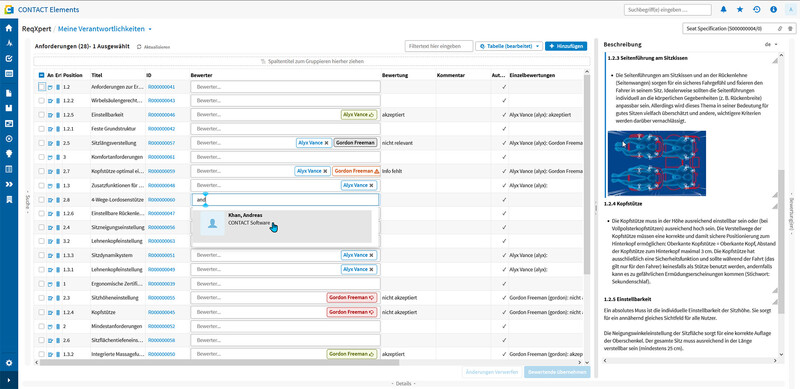Open the notifications bell icon
This screenshot has width=800, height=389.
[723, 9]
